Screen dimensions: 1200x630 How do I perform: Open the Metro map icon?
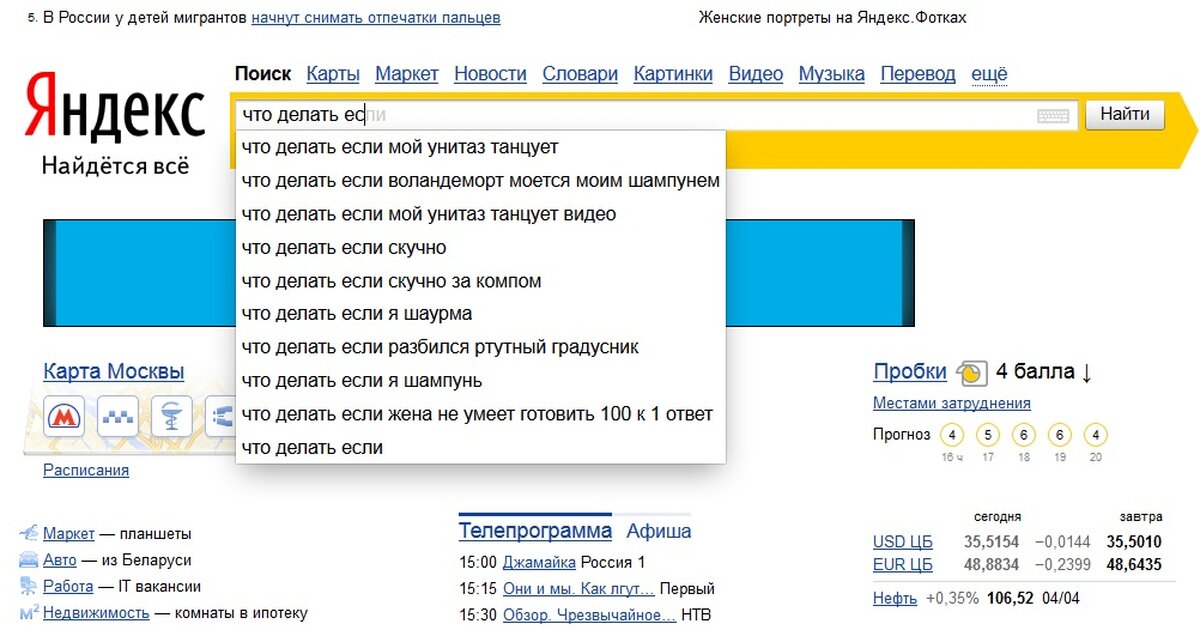[66, 417]
